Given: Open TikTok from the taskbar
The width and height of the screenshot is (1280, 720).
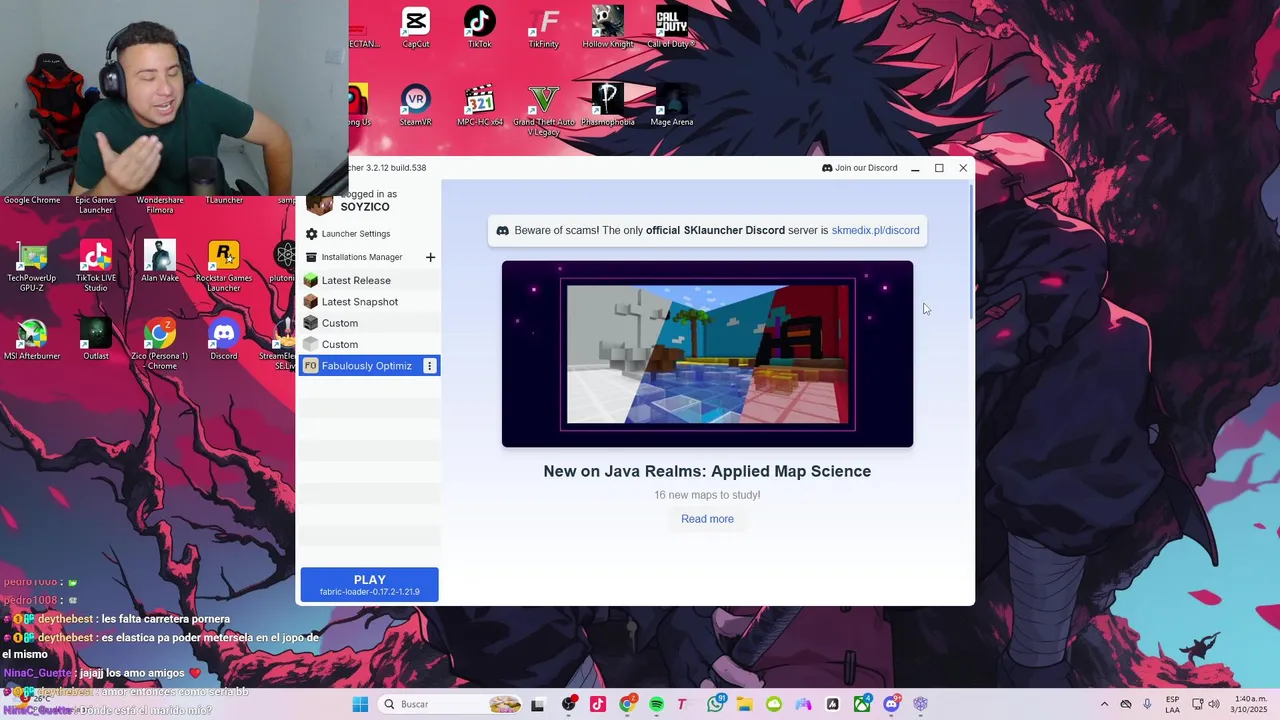Looking at the screenshot, I should tap(598, 704).
